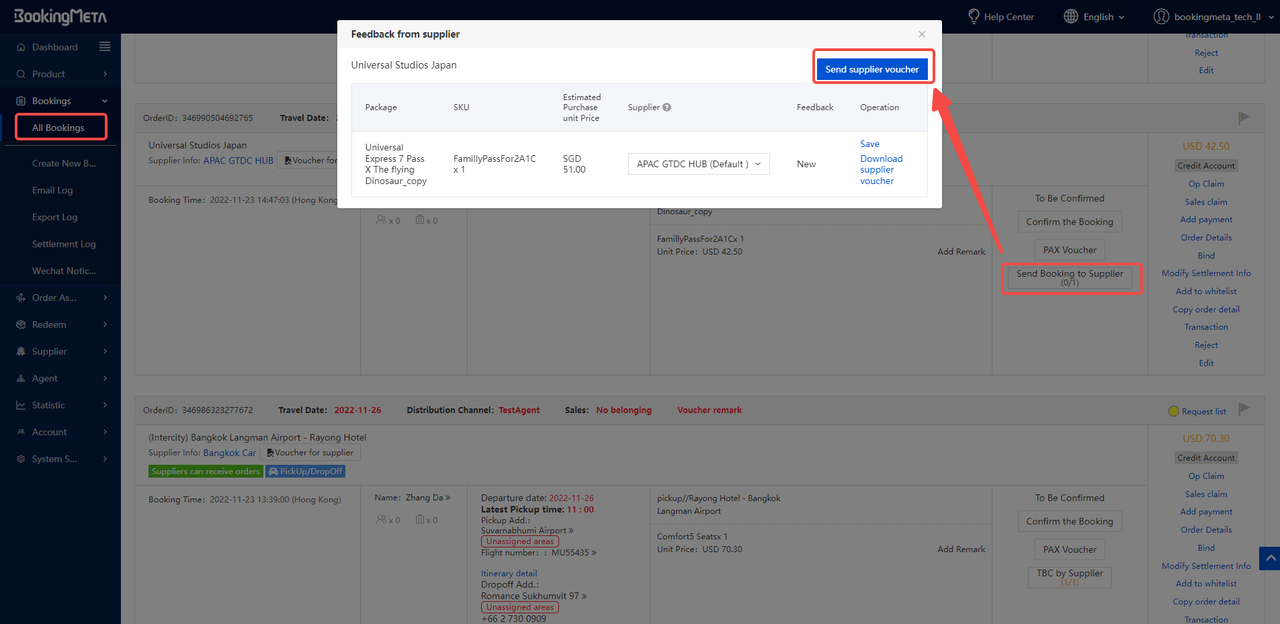
Task: Open Settlement Log from the sidebar
Action: point(63,244)
